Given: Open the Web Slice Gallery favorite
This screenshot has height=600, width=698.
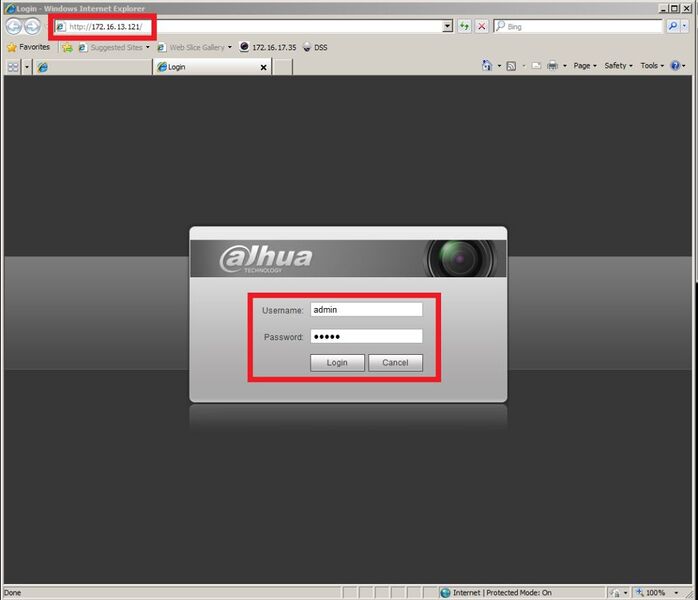Looking at the screenshot, I should pyautogui.click(x=194, y=47).
